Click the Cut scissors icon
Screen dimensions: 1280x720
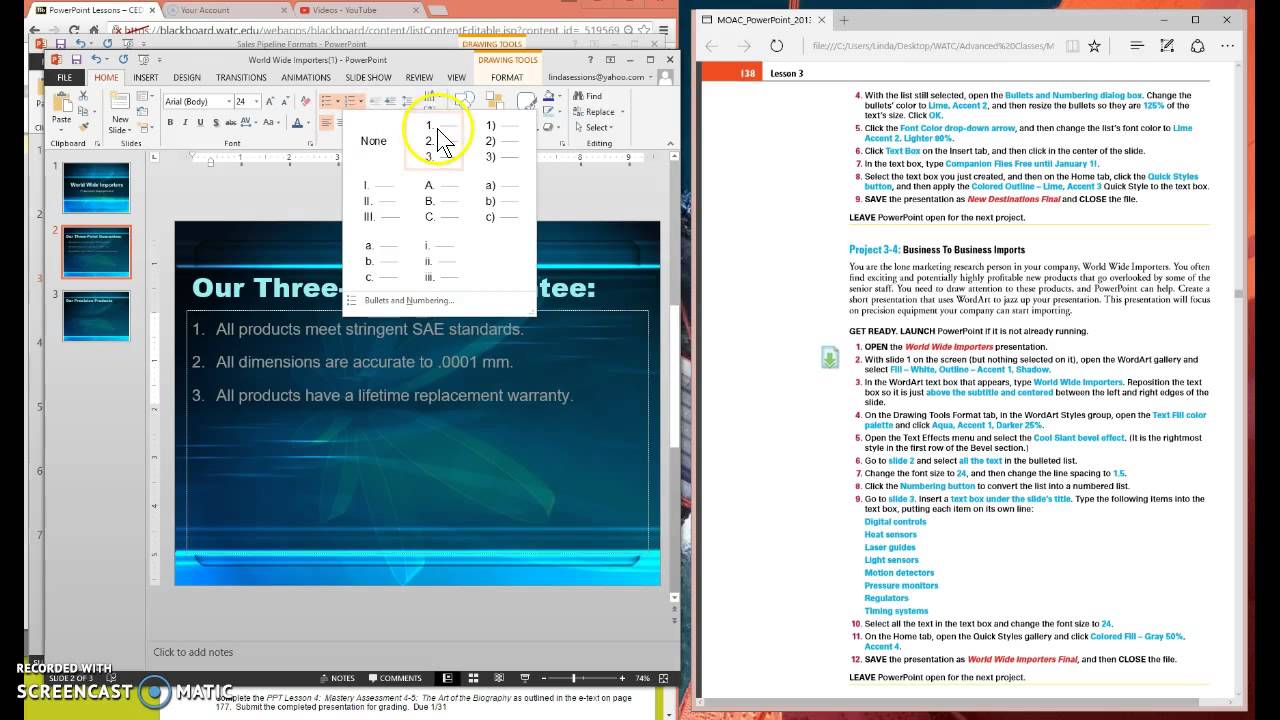(x=83, y=96)
